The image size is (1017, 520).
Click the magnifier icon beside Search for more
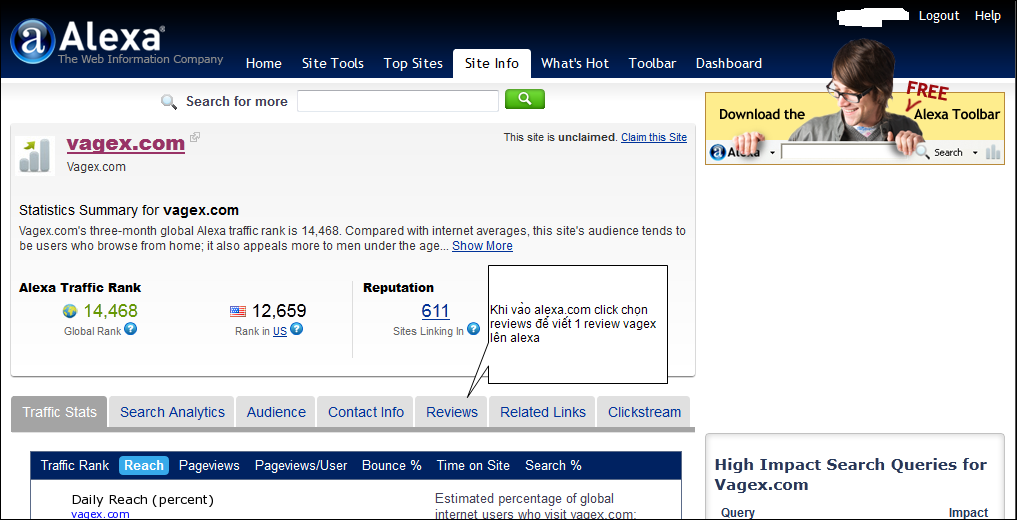tap(169, 102)
